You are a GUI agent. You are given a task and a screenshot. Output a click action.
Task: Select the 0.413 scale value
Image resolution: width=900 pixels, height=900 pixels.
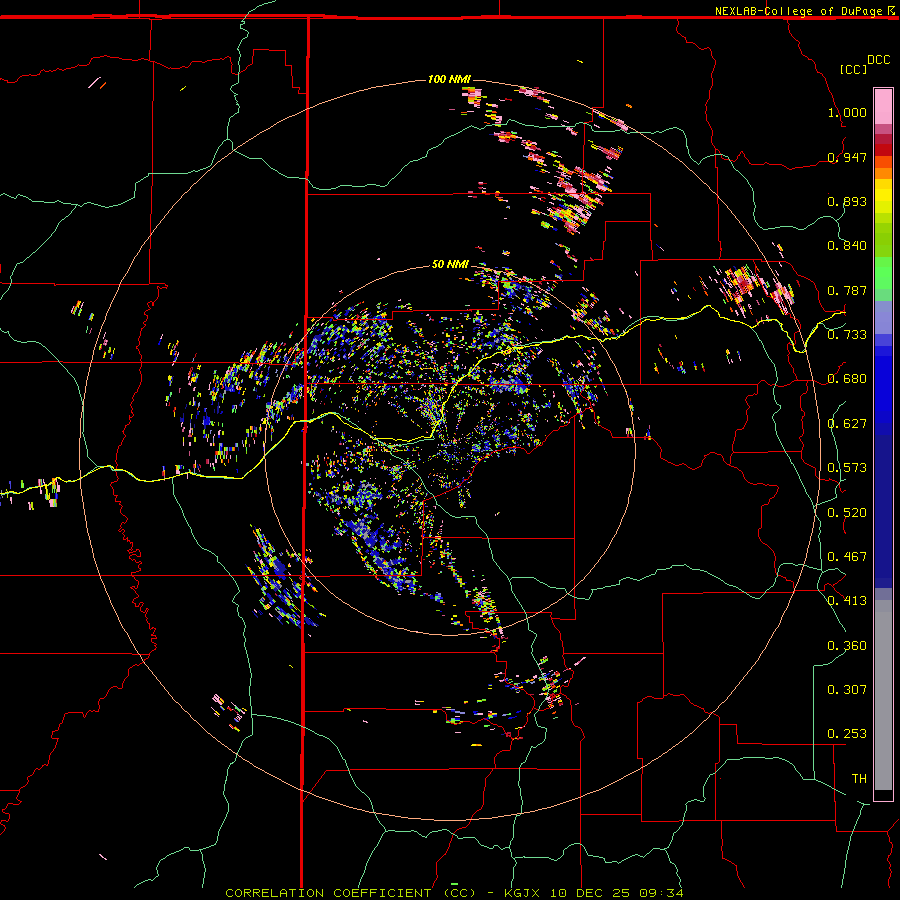pos(847,601)
